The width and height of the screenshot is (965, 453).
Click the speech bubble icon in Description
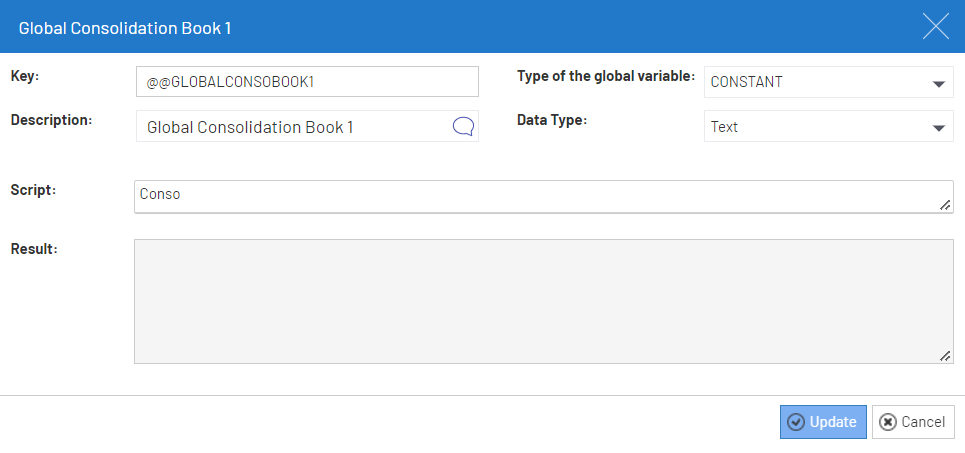click(463, 126)
